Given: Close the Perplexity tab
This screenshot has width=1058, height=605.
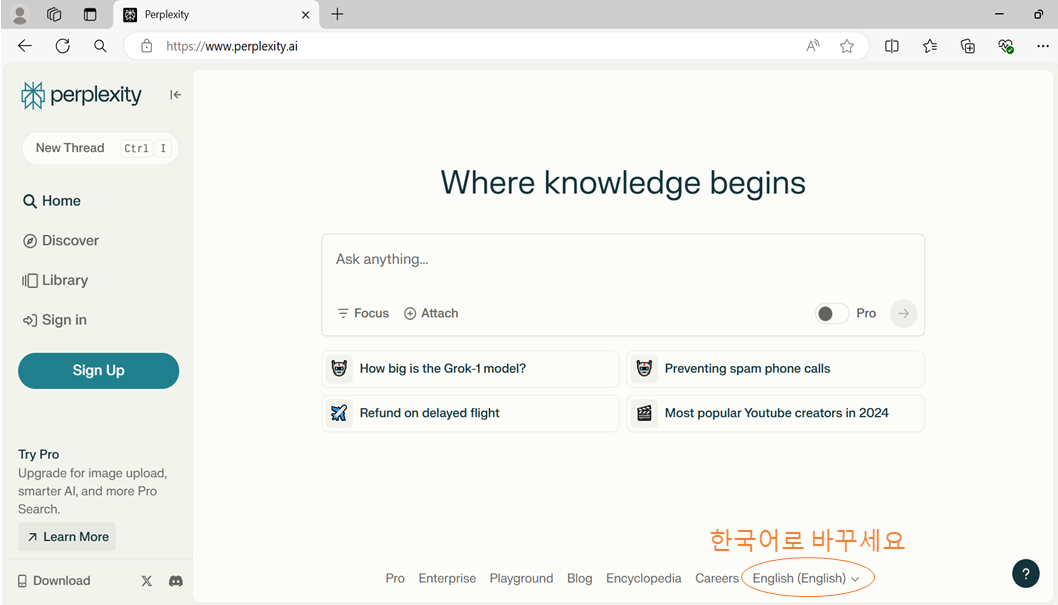Looking at the screenshot, I should tap(305, 15).
